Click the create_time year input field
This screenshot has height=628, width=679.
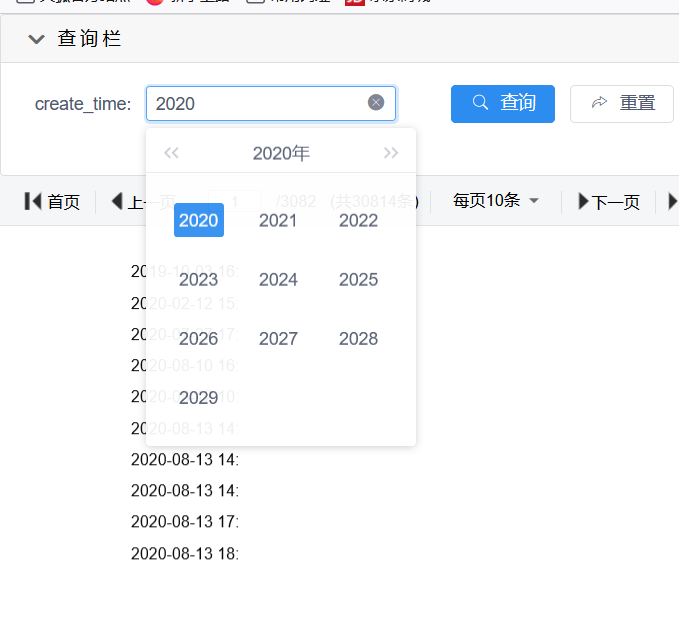(x=271, y=104)
